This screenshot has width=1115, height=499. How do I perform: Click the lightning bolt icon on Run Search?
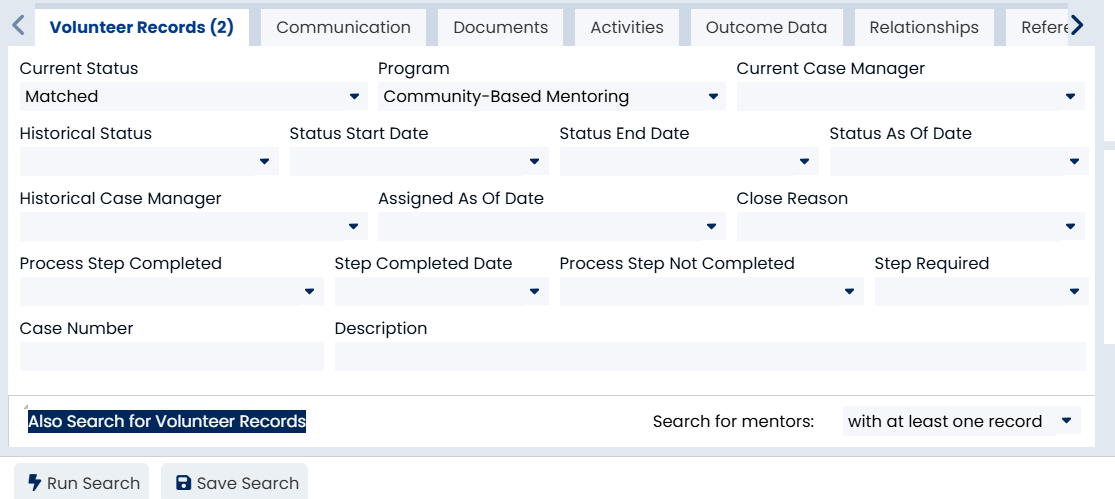[x=34, y=483]
